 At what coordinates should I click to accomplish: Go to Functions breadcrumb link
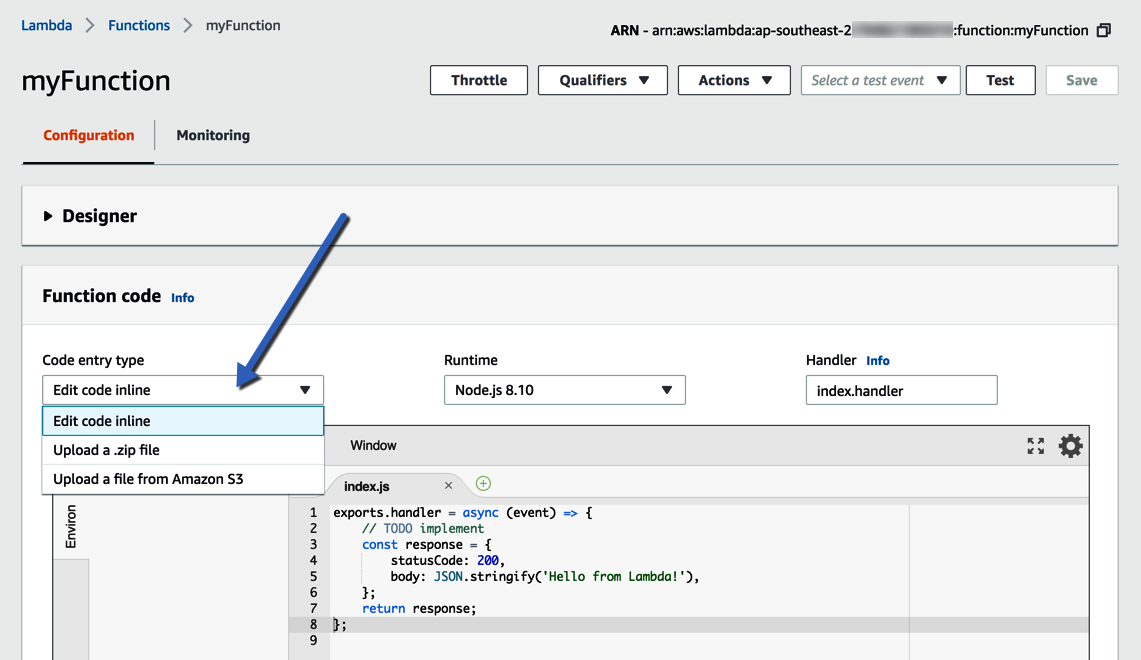pos(139,25)
